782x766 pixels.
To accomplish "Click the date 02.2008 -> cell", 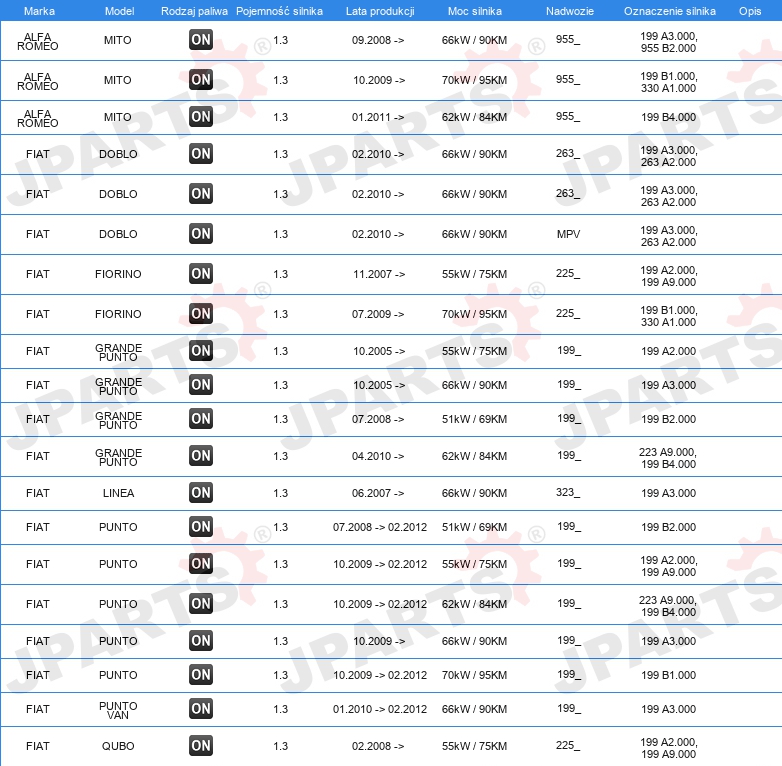I will [378, 746].
